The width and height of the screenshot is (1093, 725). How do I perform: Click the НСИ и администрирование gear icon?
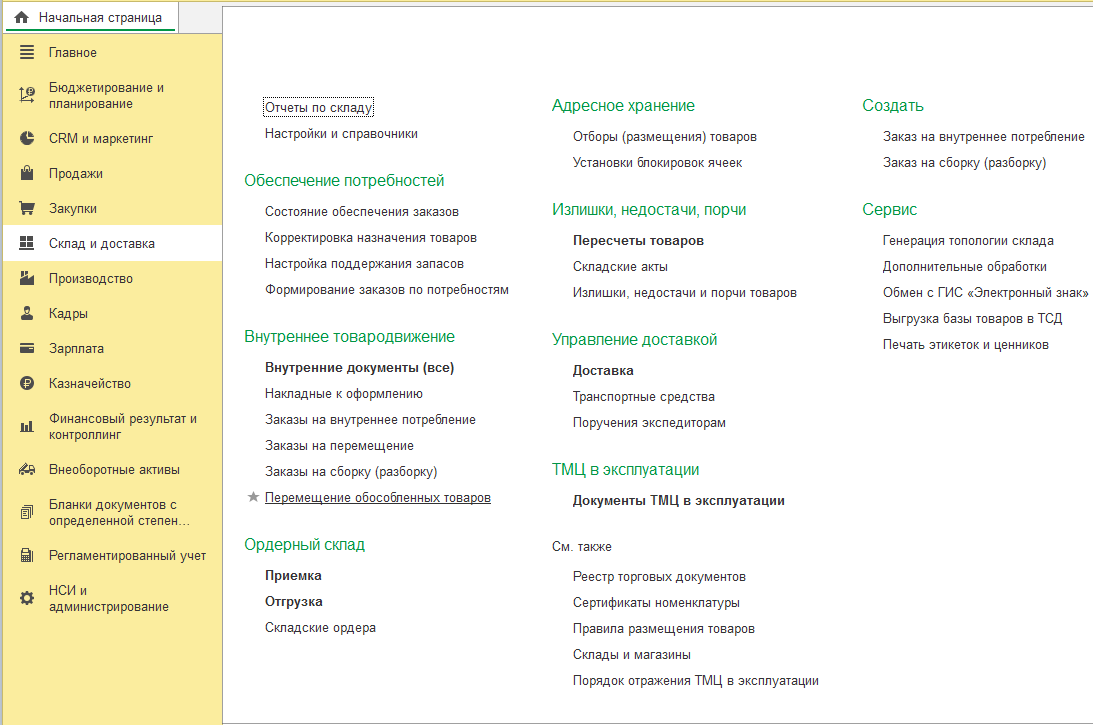point(27,598)
